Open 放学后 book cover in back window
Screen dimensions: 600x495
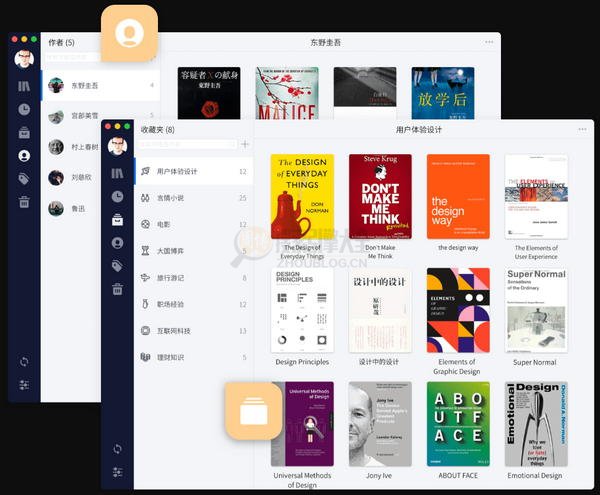tap(443, 93)
